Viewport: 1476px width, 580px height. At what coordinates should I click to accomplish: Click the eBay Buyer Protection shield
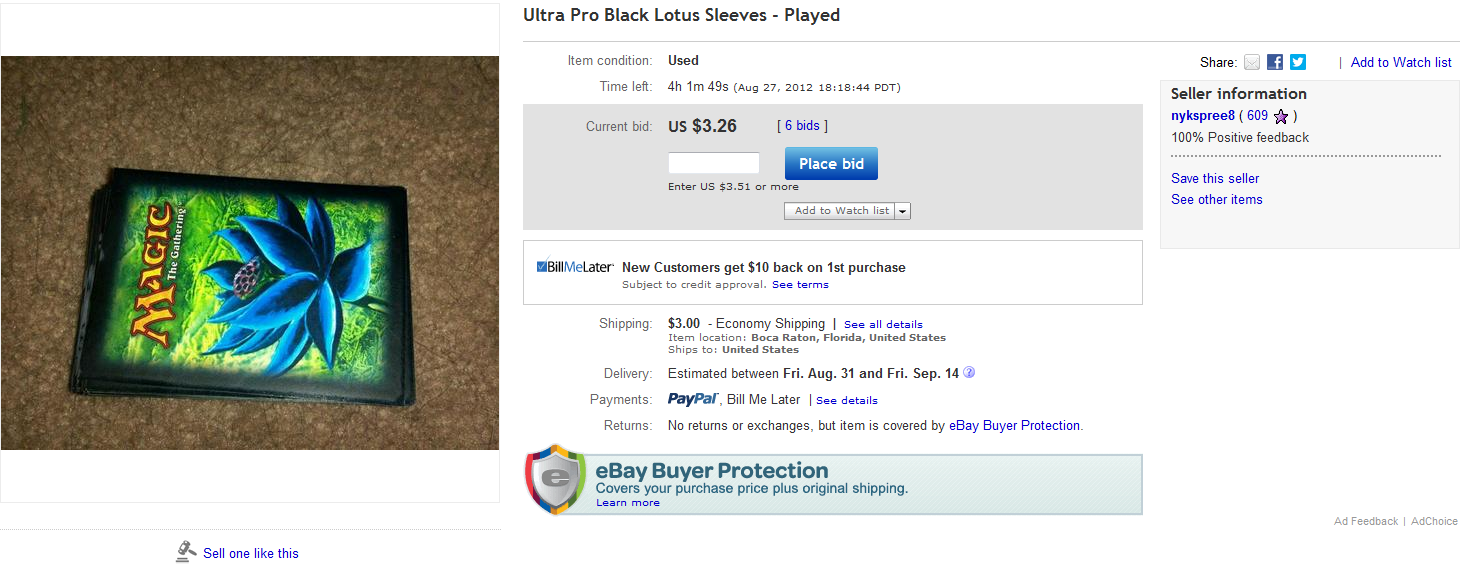(x=555, y=480)
